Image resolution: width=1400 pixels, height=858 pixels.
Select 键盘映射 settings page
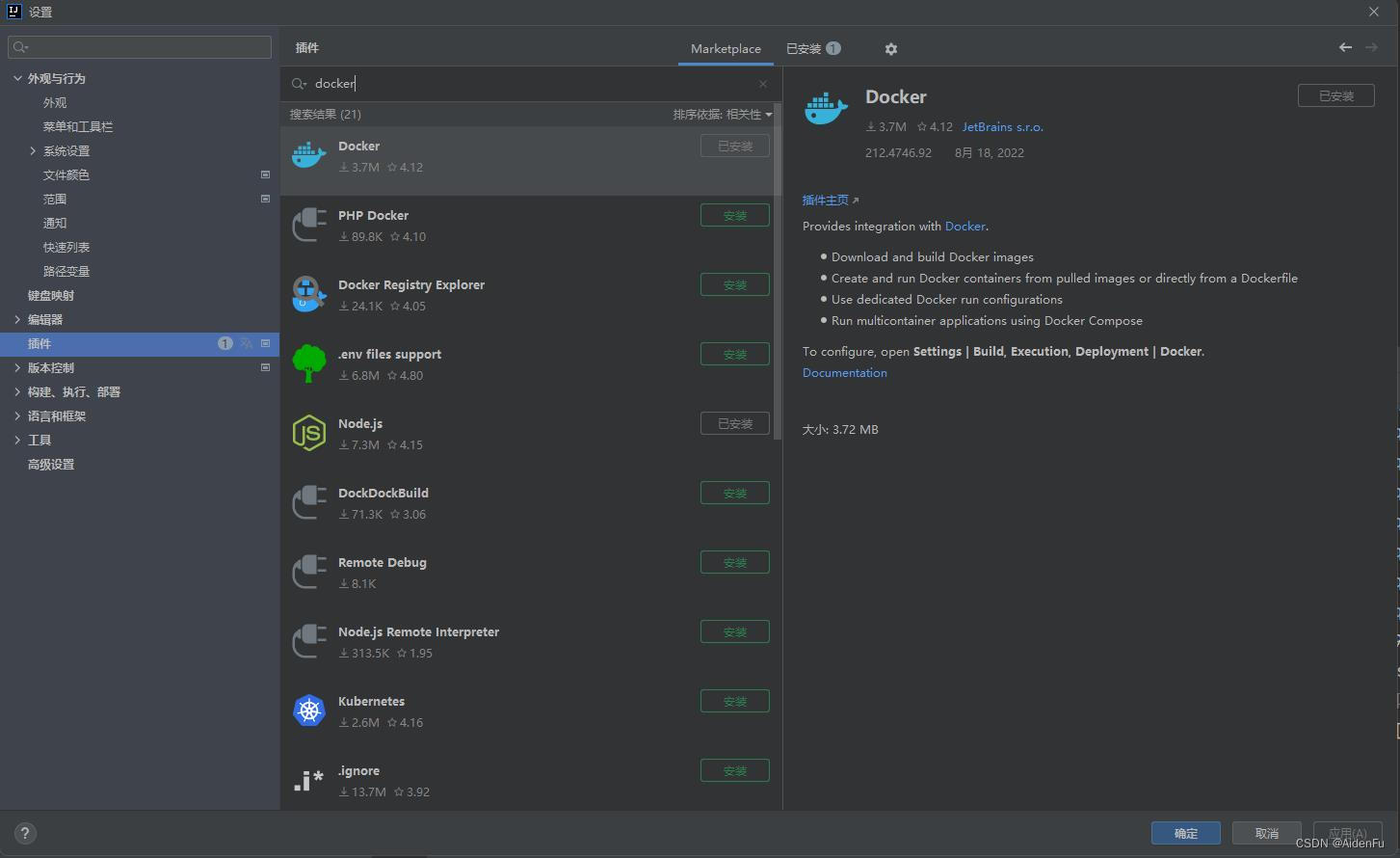51,295
